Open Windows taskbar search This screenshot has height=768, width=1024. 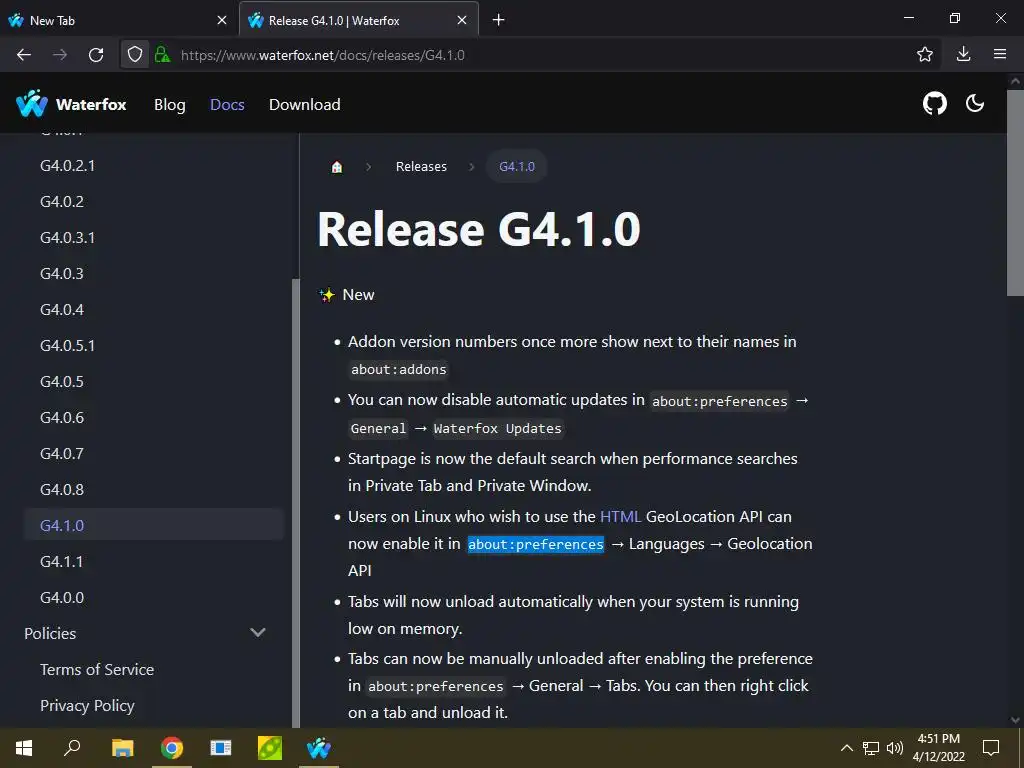click(72, 748)
